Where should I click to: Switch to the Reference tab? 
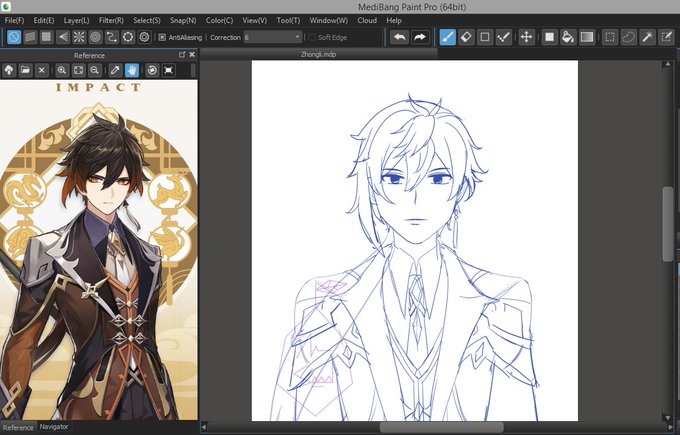coord(18,428)
